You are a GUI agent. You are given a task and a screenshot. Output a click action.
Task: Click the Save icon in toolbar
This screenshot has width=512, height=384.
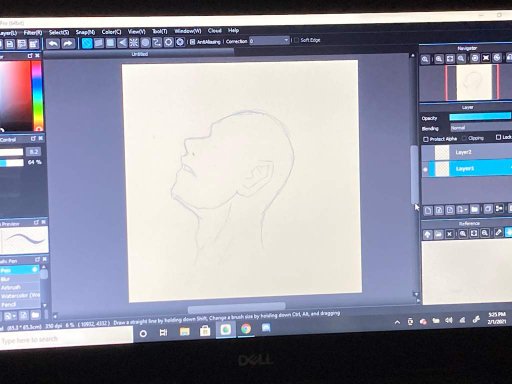pyautogui.click(x=10, y=44)
